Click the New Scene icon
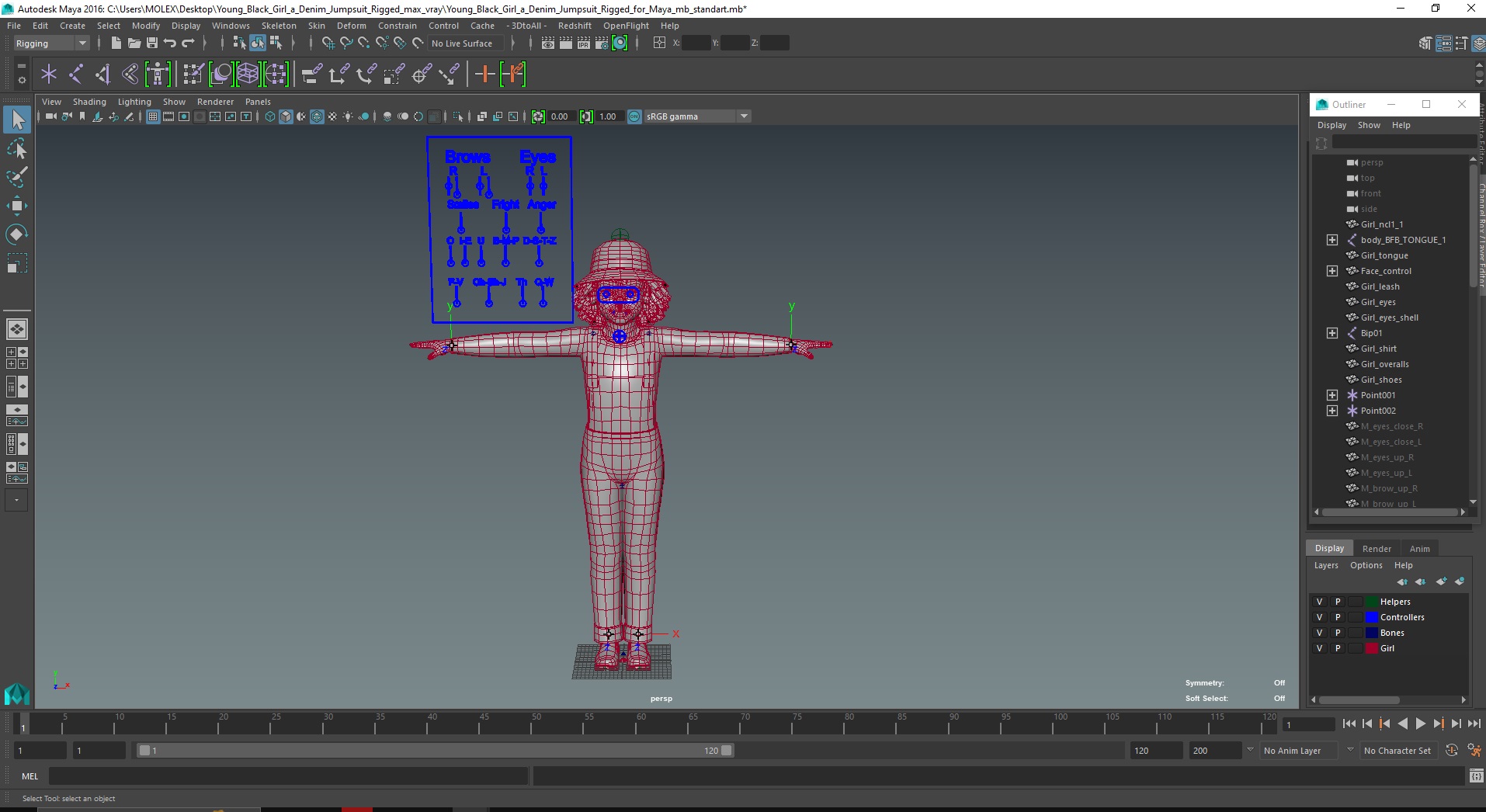 pyautogui.click(x=116, y=43)
